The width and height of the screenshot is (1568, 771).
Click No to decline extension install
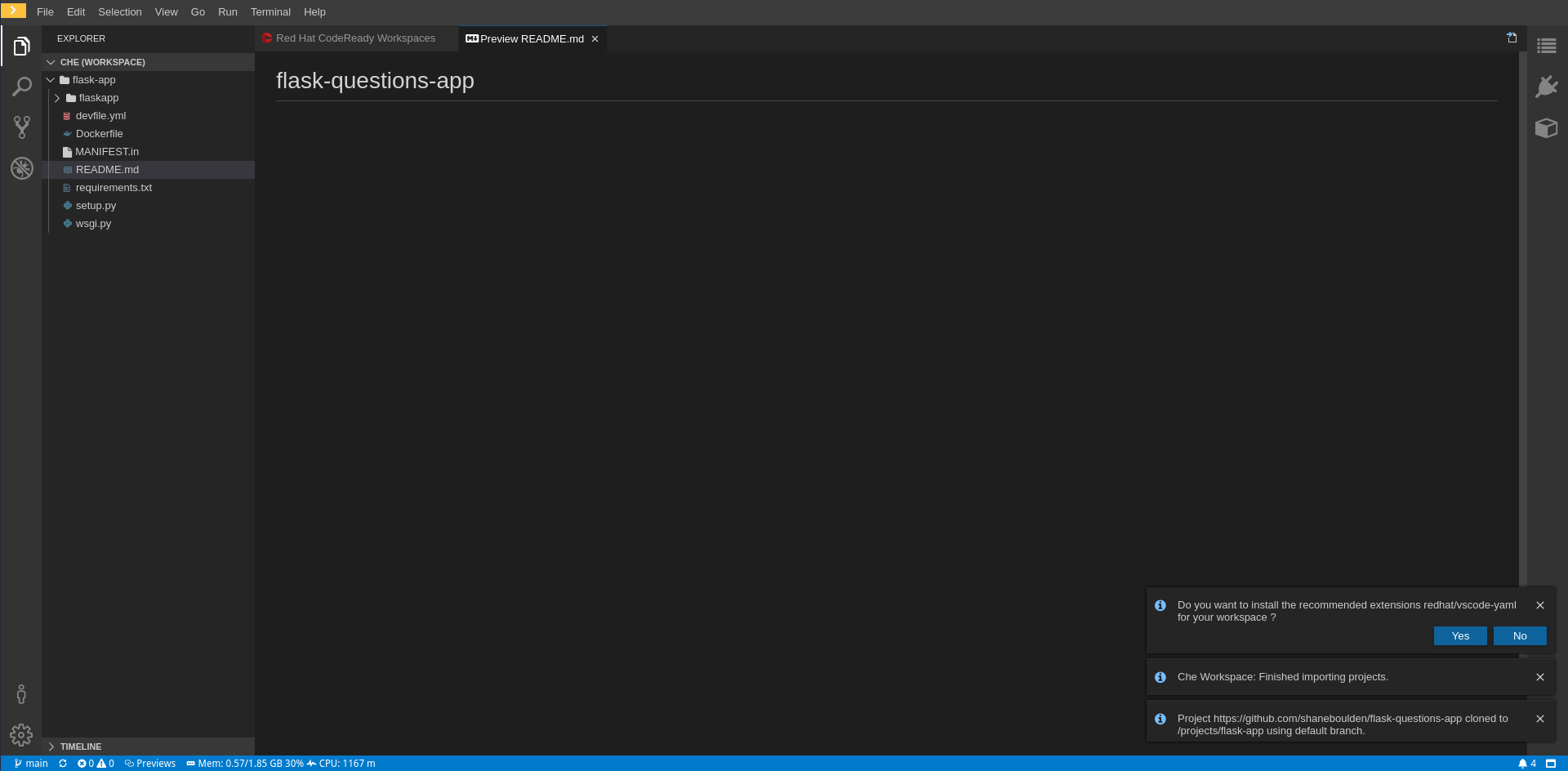1519,636
